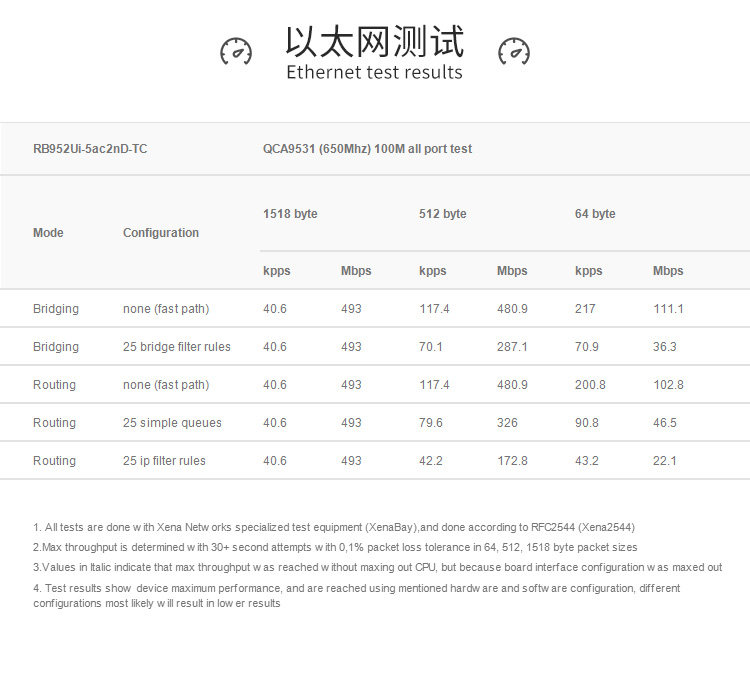
Task: Click the Mode column header
Action: click(x=48, y=233)
